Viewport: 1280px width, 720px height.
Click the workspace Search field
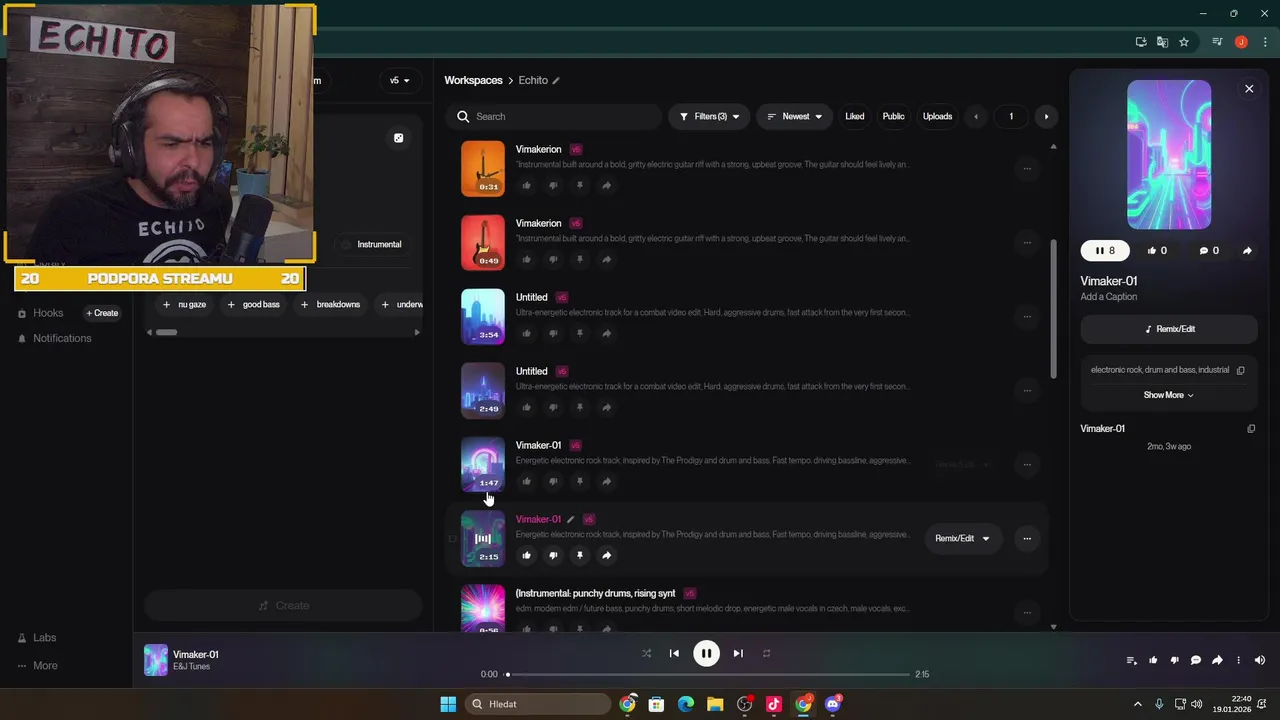coord(553,116)
